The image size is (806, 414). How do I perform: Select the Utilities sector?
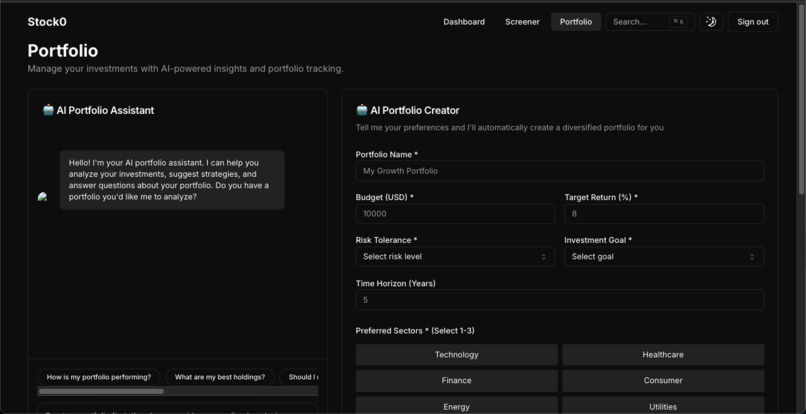[x=663, y=406]
